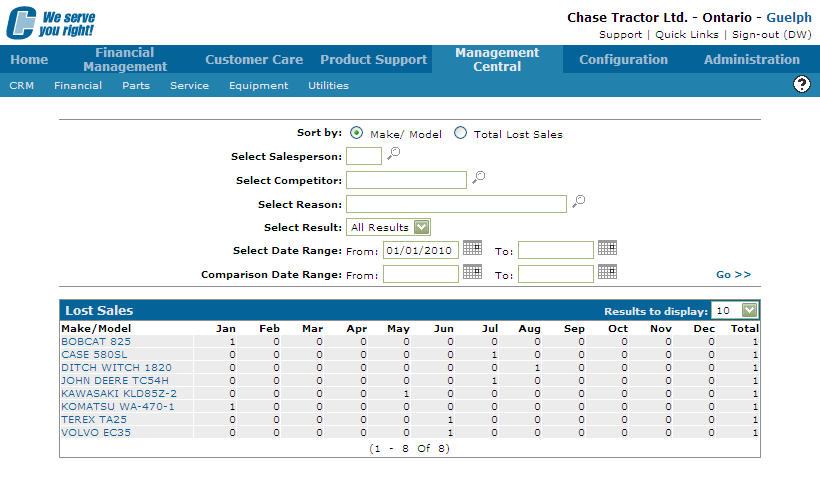Click the Jul column header
Viewport: 820px width, 479px height.
489,328
